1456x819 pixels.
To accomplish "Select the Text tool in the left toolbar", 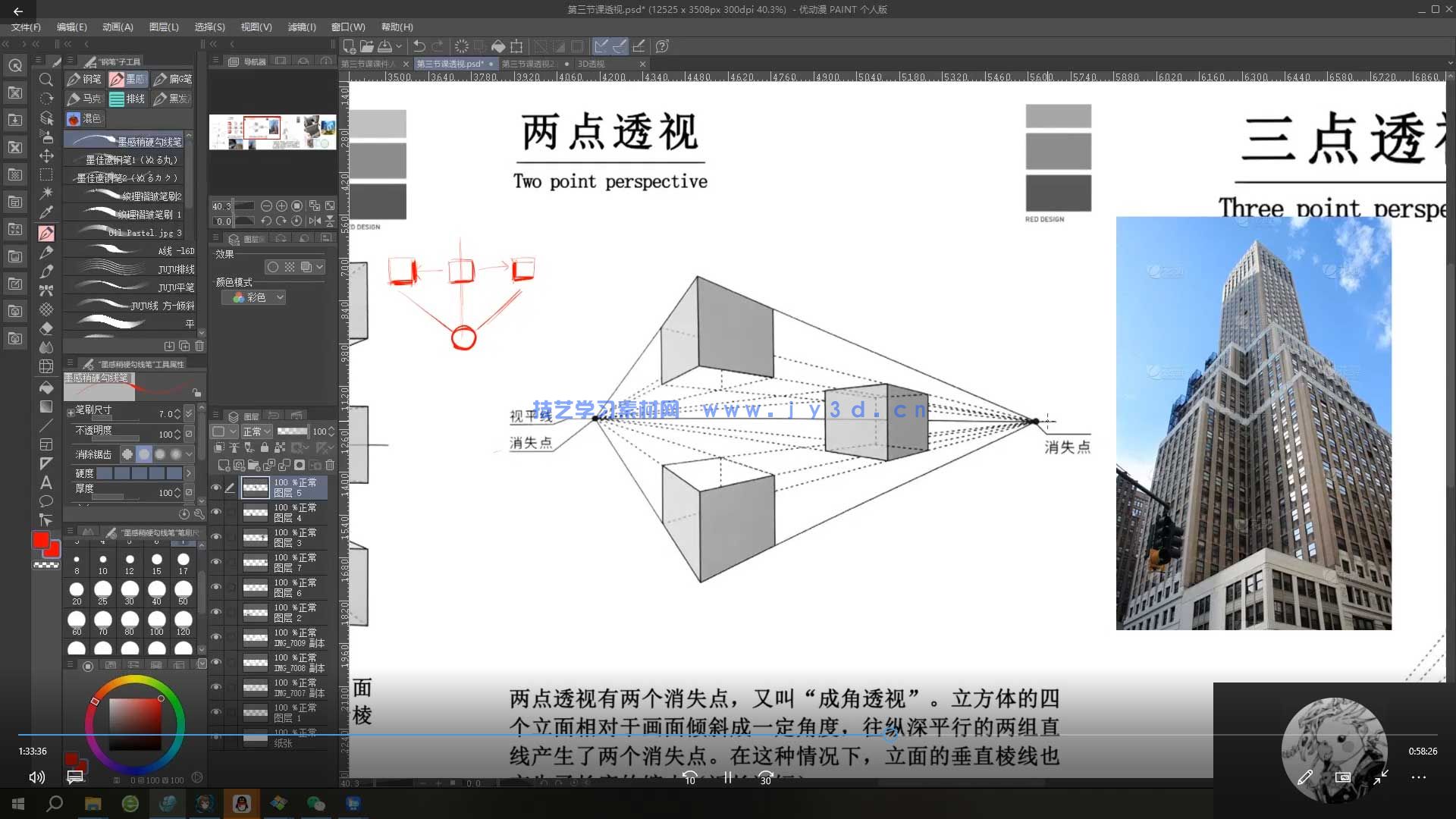I will [45, 483].
